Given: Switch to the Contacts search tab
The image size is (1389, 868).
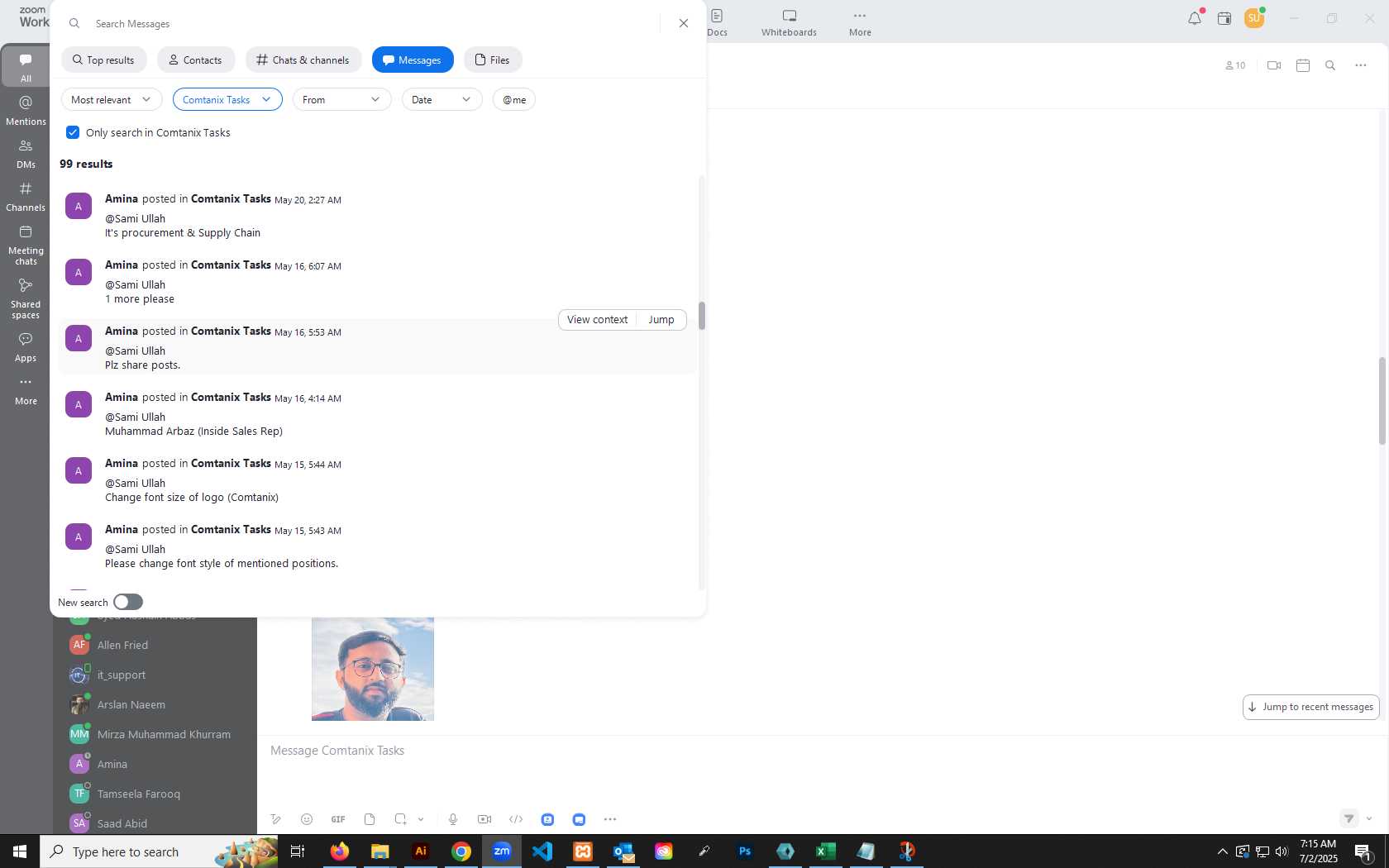Looking at the screenshot, I should pyautogui.click(x=196, y=60).
